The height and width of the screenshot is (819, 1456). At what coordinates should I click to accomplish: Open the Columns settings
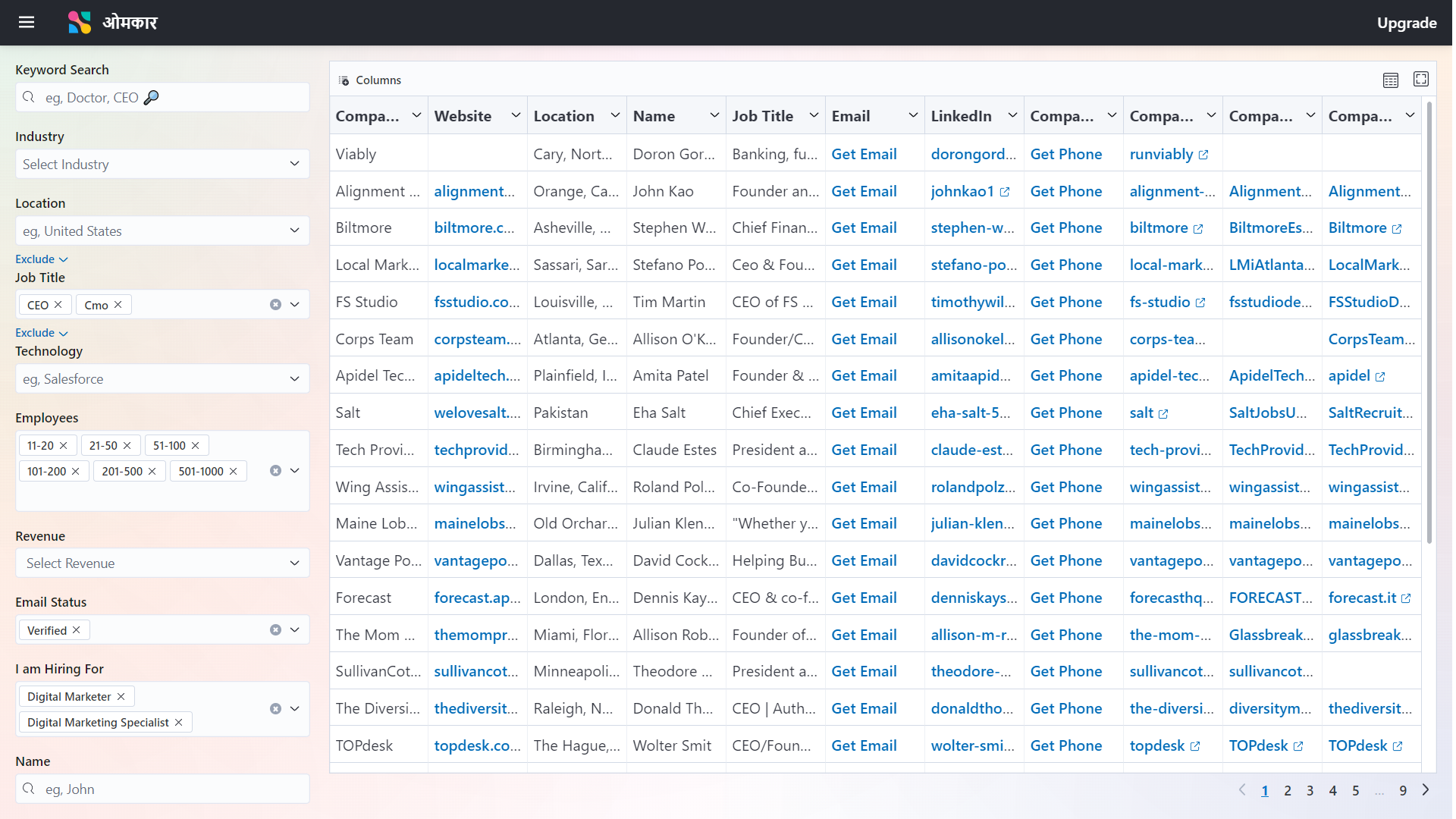[370, 80]
